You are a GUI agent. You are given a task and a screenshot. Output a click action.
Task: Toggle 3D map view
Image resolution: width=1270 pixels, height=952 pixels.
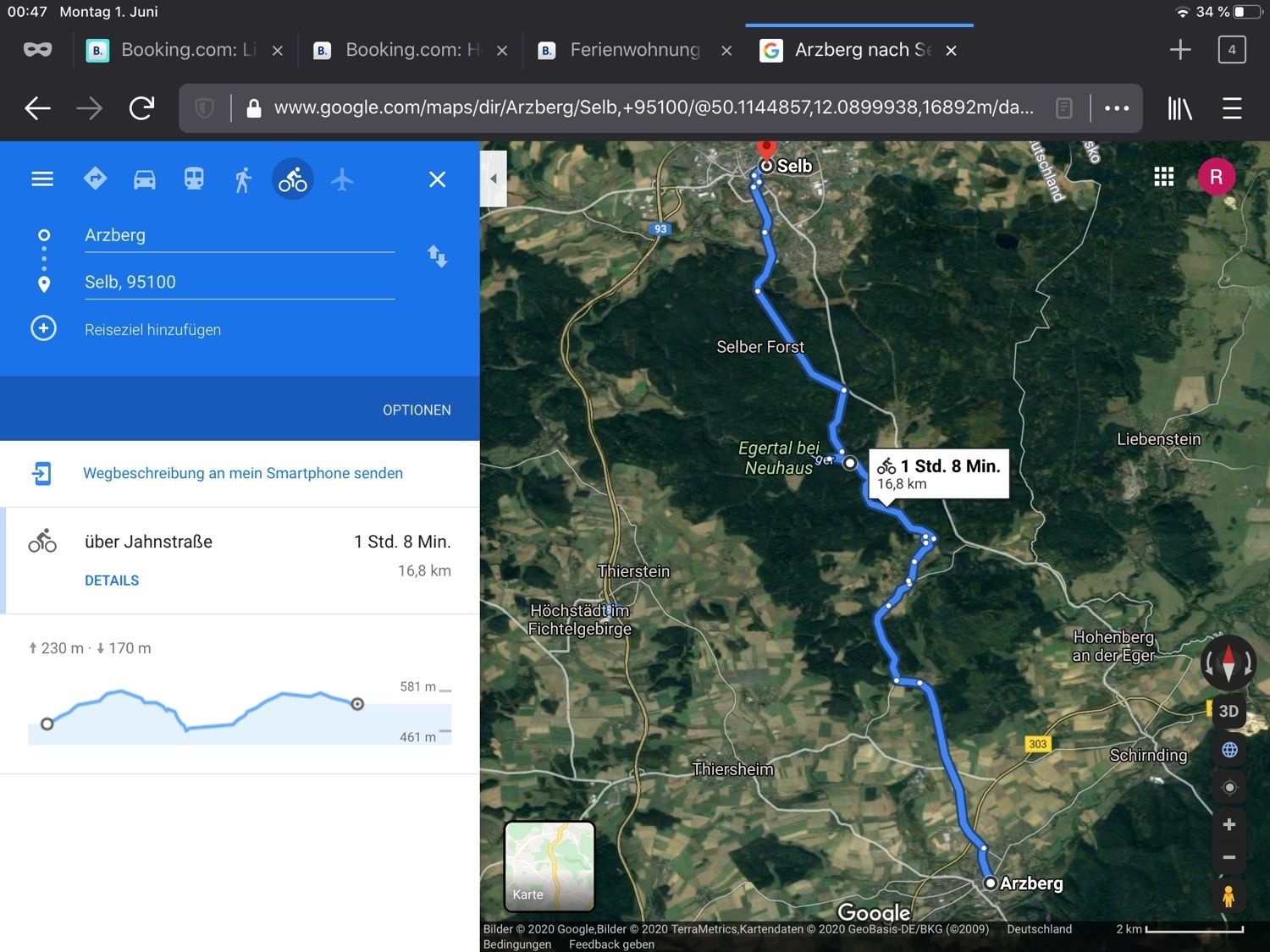coord(1229,711)
